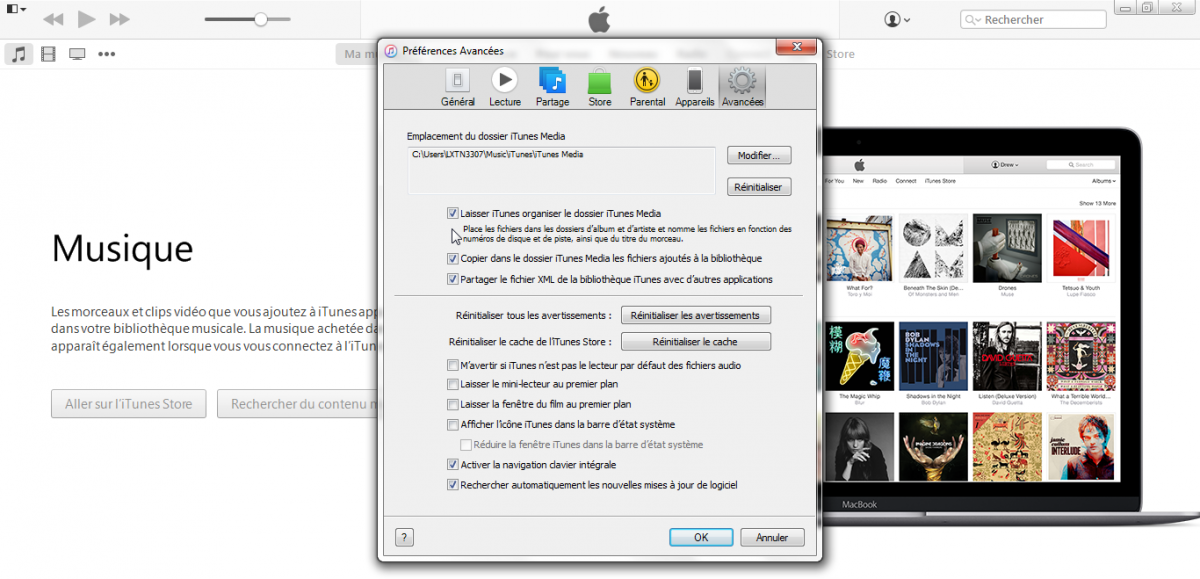Image resolution: width=1200 pixels, height=579 pixels.
Task: Click the previous track rewind button
Action: 53,19
